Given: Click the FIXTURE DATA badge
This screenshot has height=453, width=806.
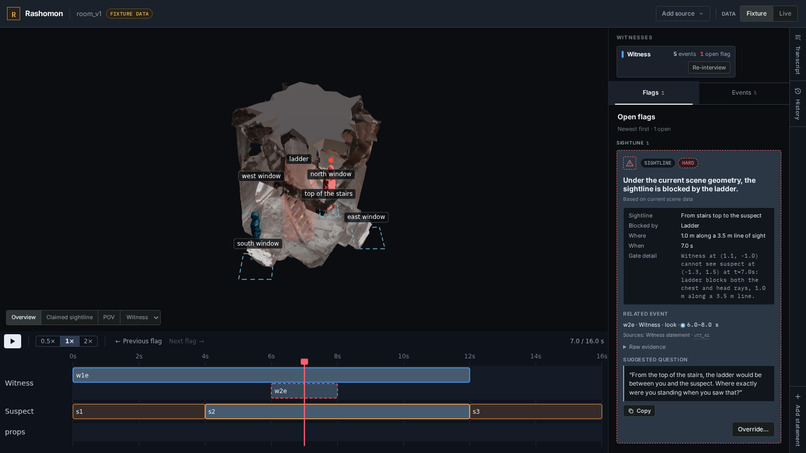Looking at the screenshot, I should pyautogui.click(x=129, y=14).
